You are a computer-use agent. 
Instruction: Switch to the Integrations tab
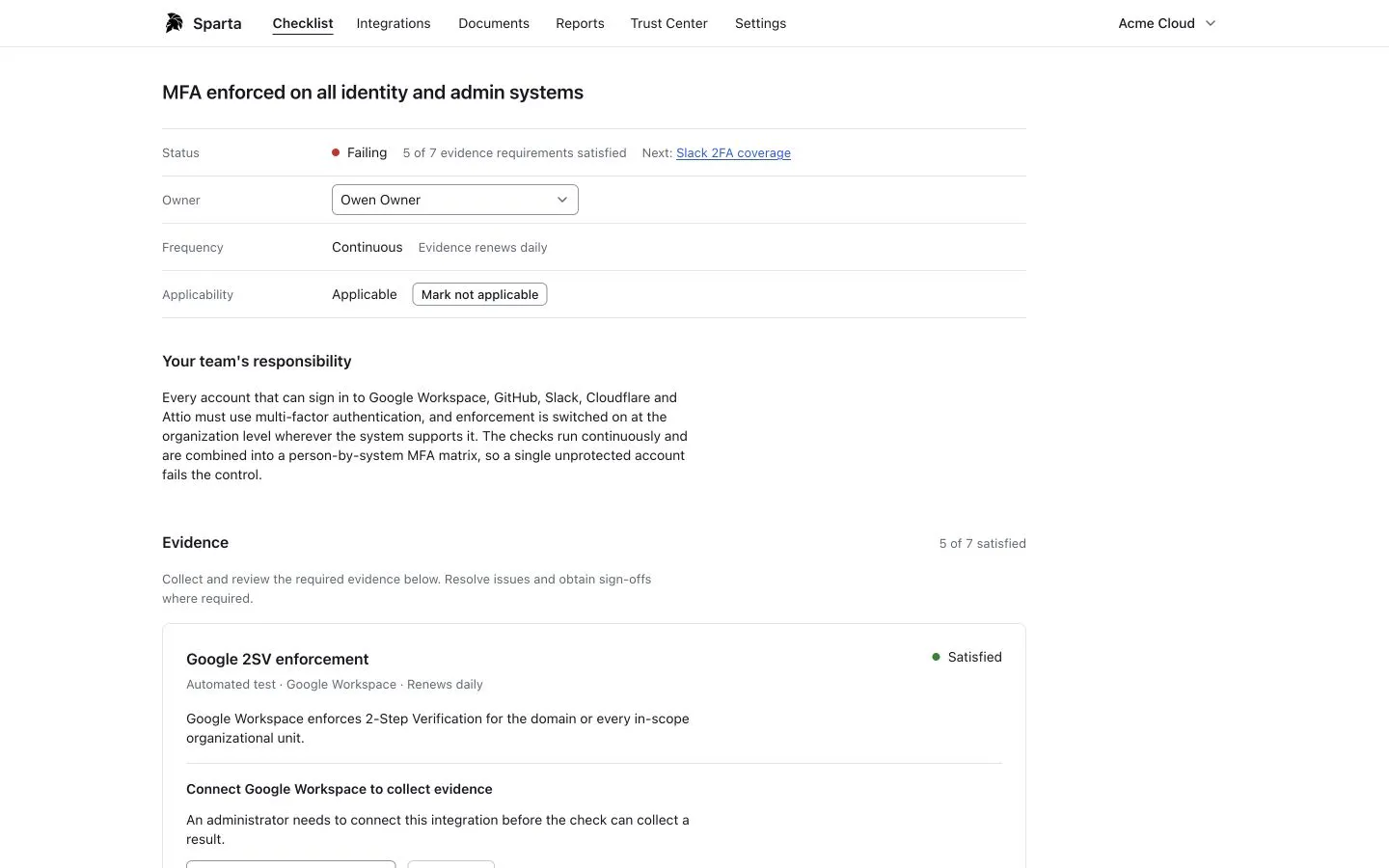(394, 23)
